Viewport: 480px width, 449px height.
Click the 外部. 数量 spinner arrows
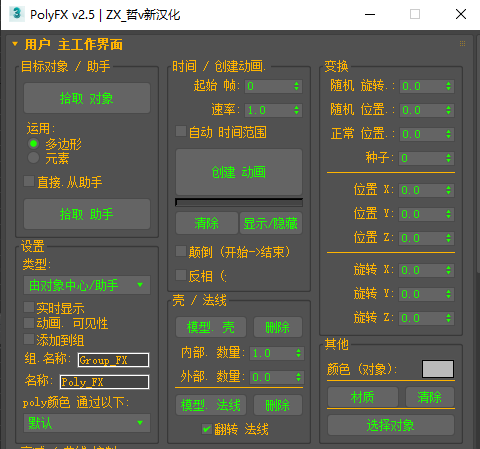(x=299, y=377)
